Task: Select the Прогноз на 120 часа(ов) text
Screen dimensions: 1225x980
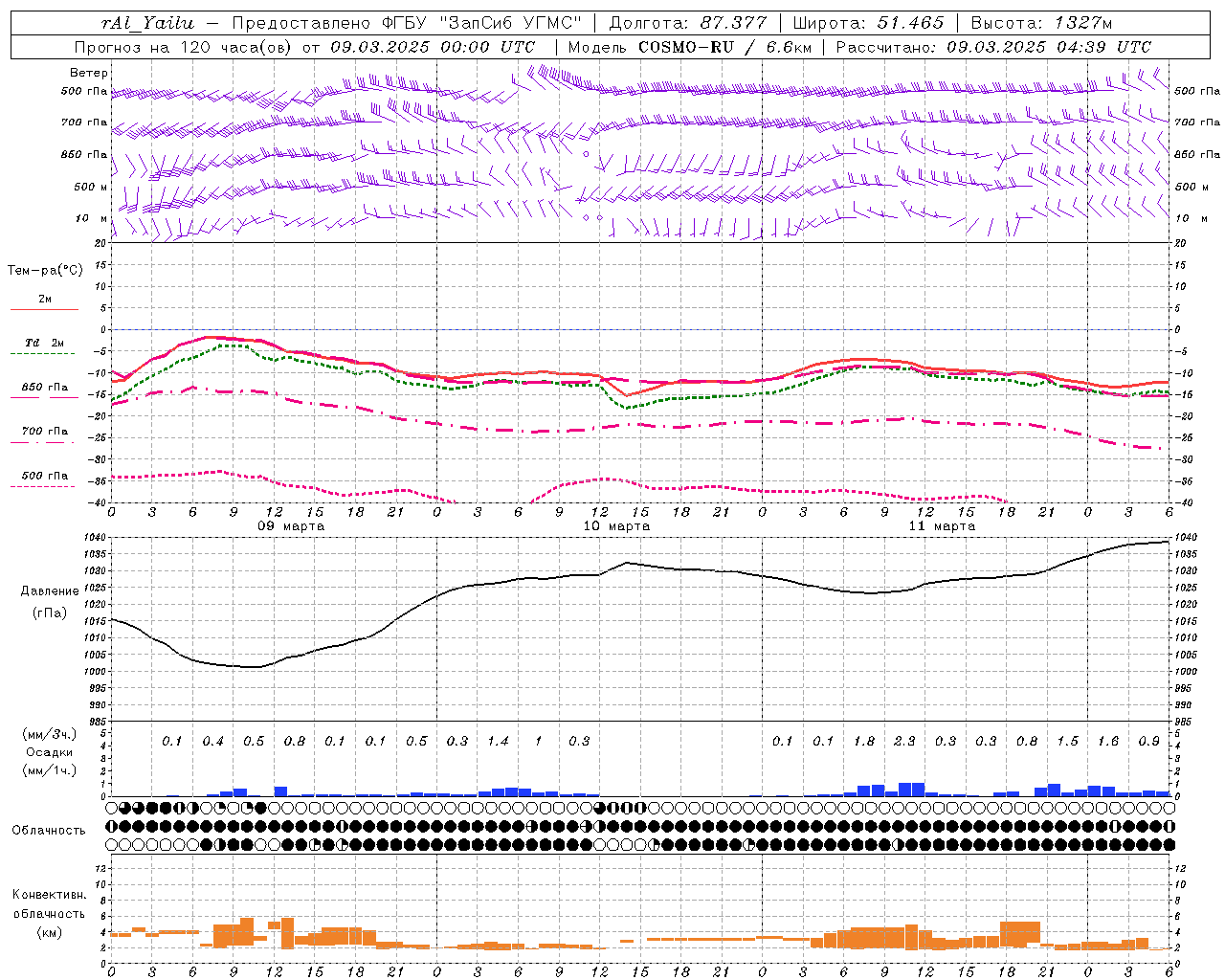Action: pyautogui.click(x=184, y=47)
